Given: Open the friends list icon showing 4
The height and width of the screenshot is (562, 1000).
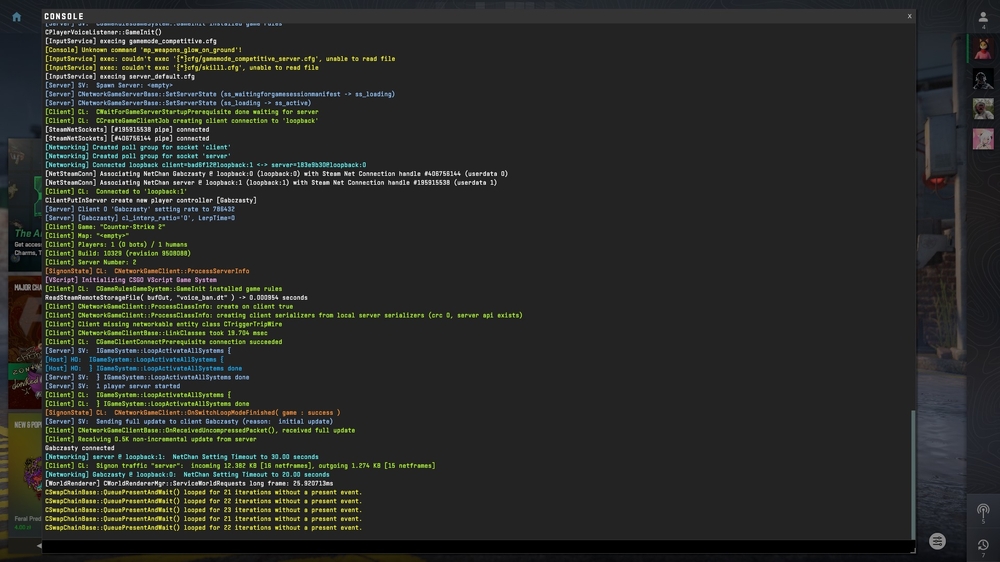Looking at the screenshot, I should point(983,20).
